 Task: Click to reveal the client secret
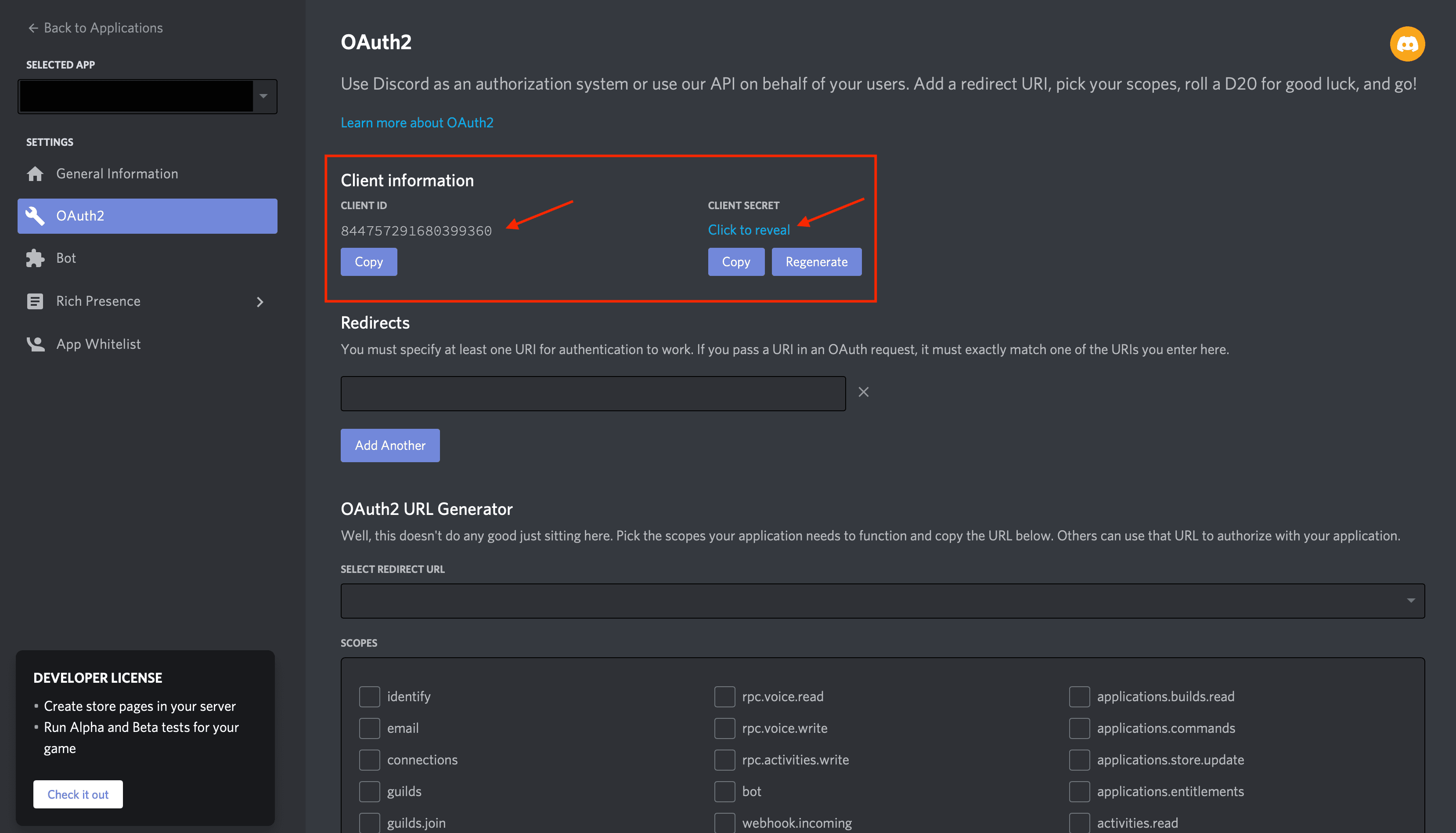tap(749, 230)
